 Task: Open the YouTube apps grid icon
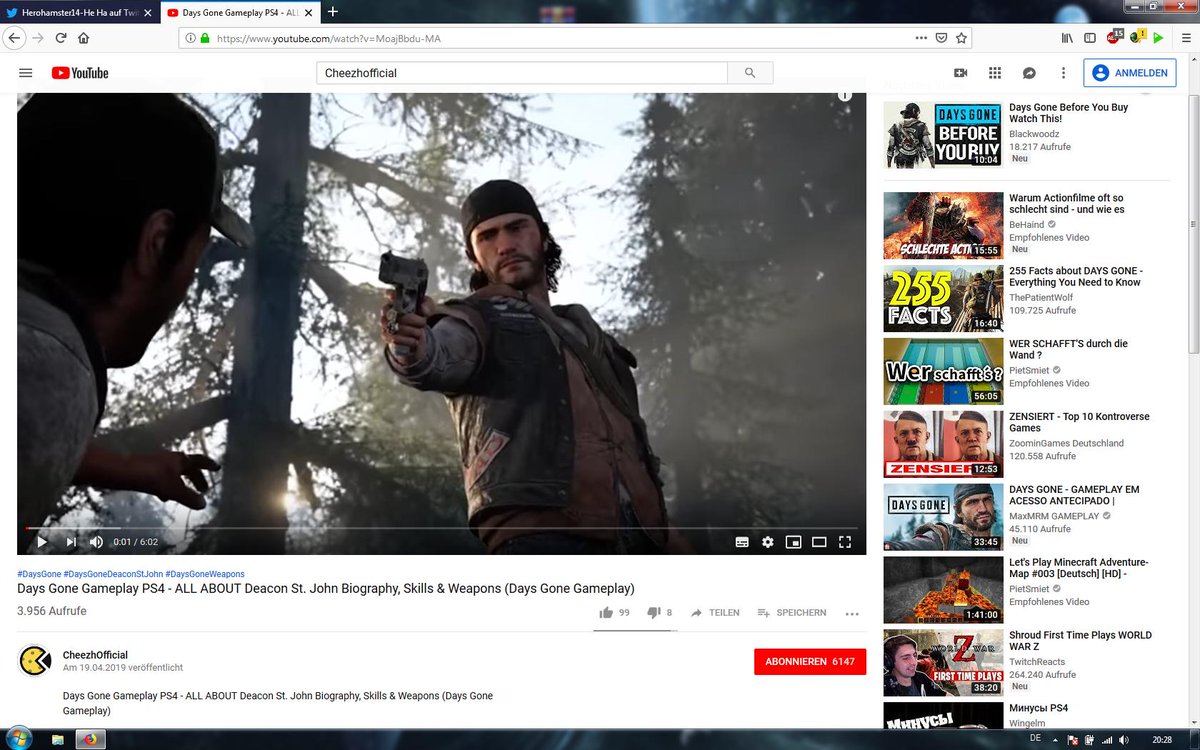coord(995,73)
